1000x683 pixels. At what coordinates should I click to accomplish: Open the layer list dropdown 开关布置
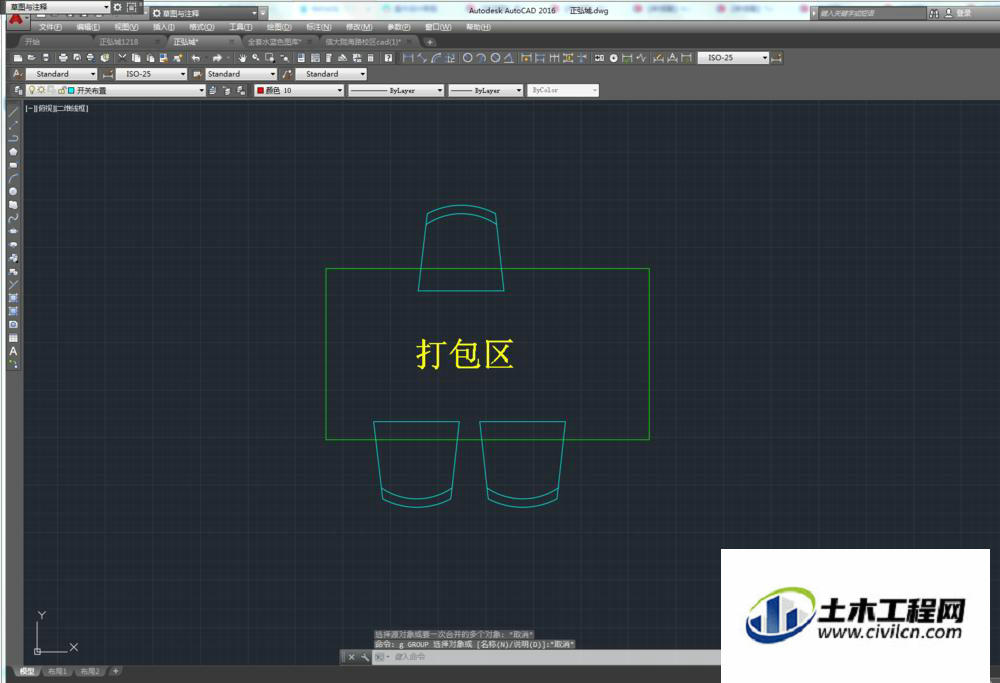coord(115,91)
